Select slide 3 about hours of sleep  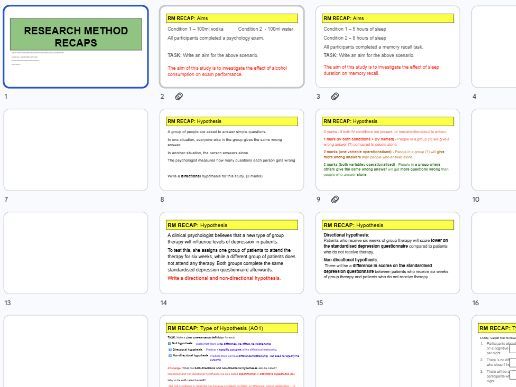click(388, 47)
